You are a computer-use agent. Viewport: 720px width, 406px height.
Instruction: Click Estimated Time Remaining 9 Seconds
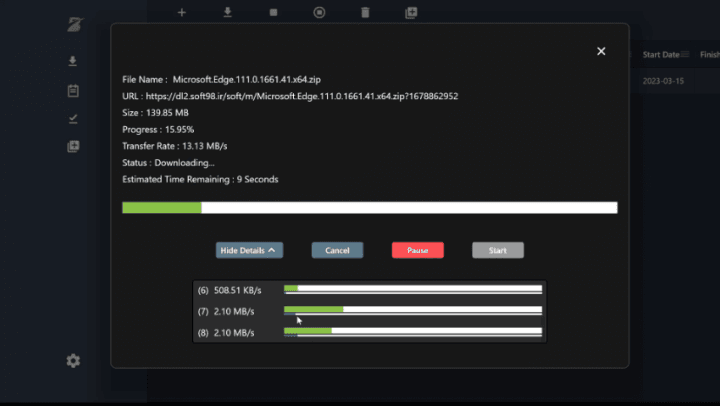(200, 179)
